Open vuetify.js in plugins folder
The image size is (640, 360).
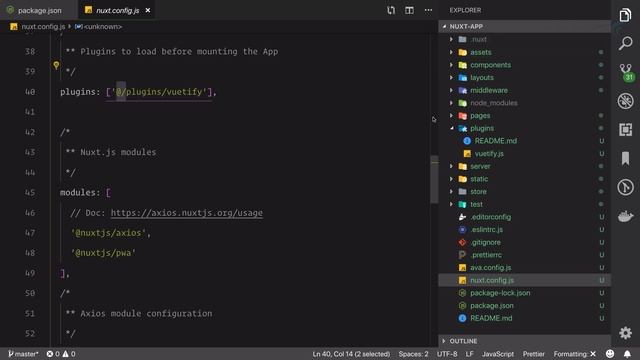524,153
